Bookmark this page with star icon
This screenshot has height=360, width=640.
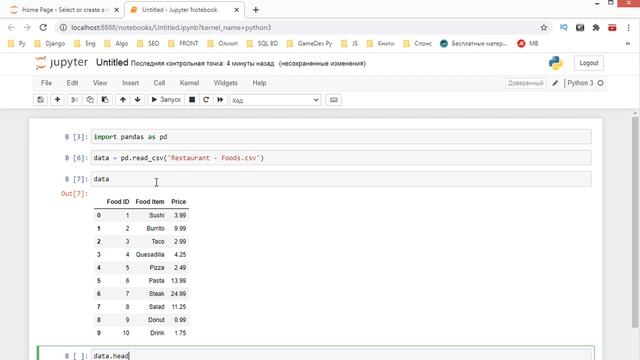coord(544,28)
